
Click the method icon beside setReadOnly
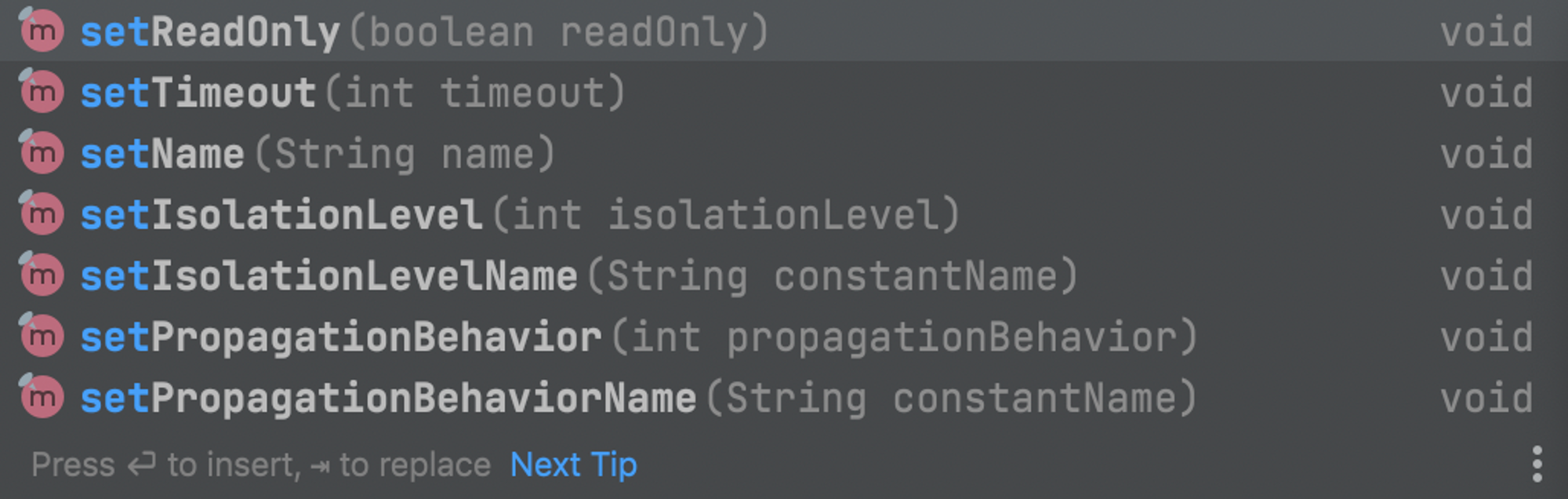[42, 31]
